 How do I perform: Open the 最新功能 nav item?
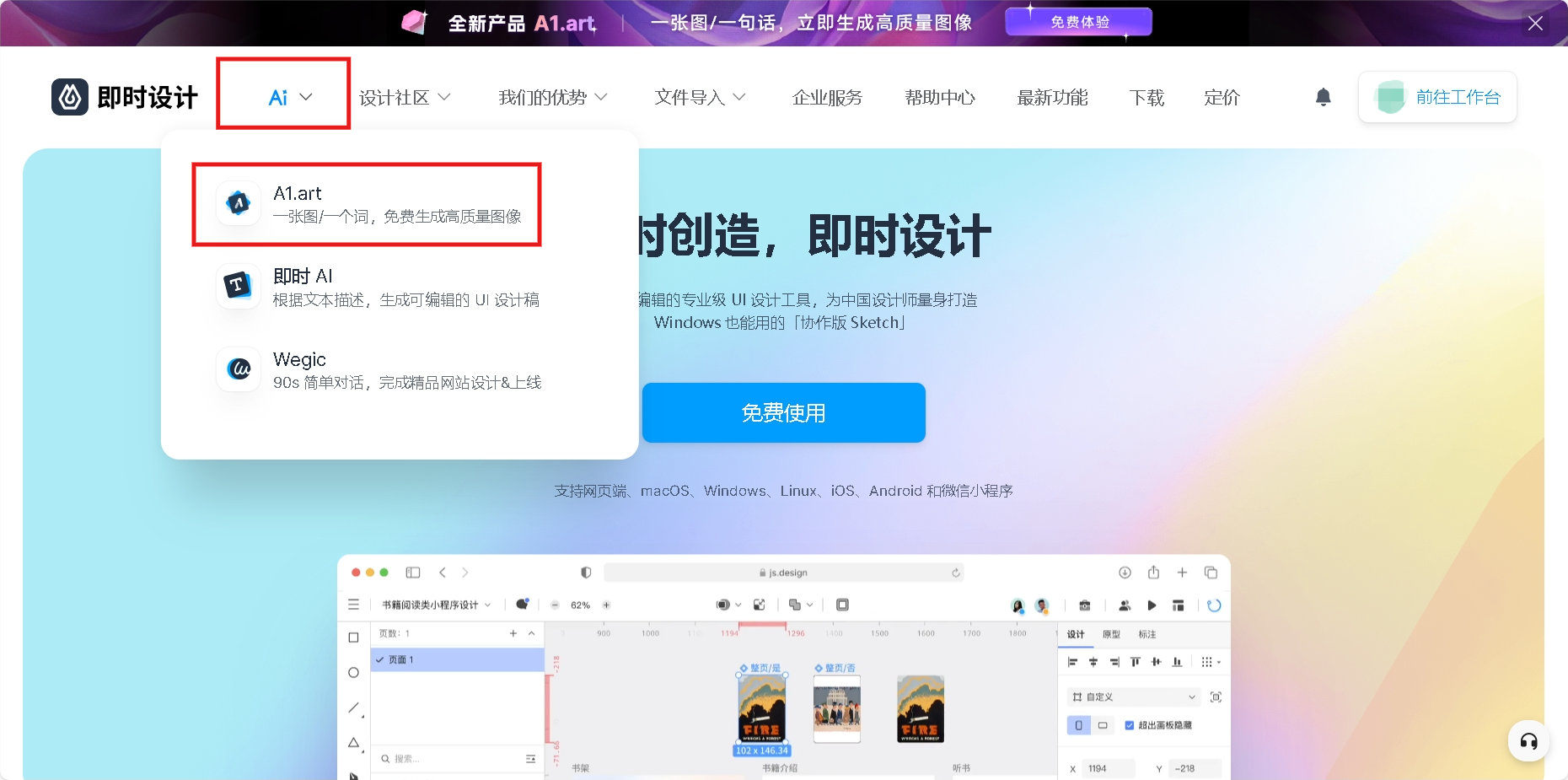pyautogui.click(x=1052, y=98)
